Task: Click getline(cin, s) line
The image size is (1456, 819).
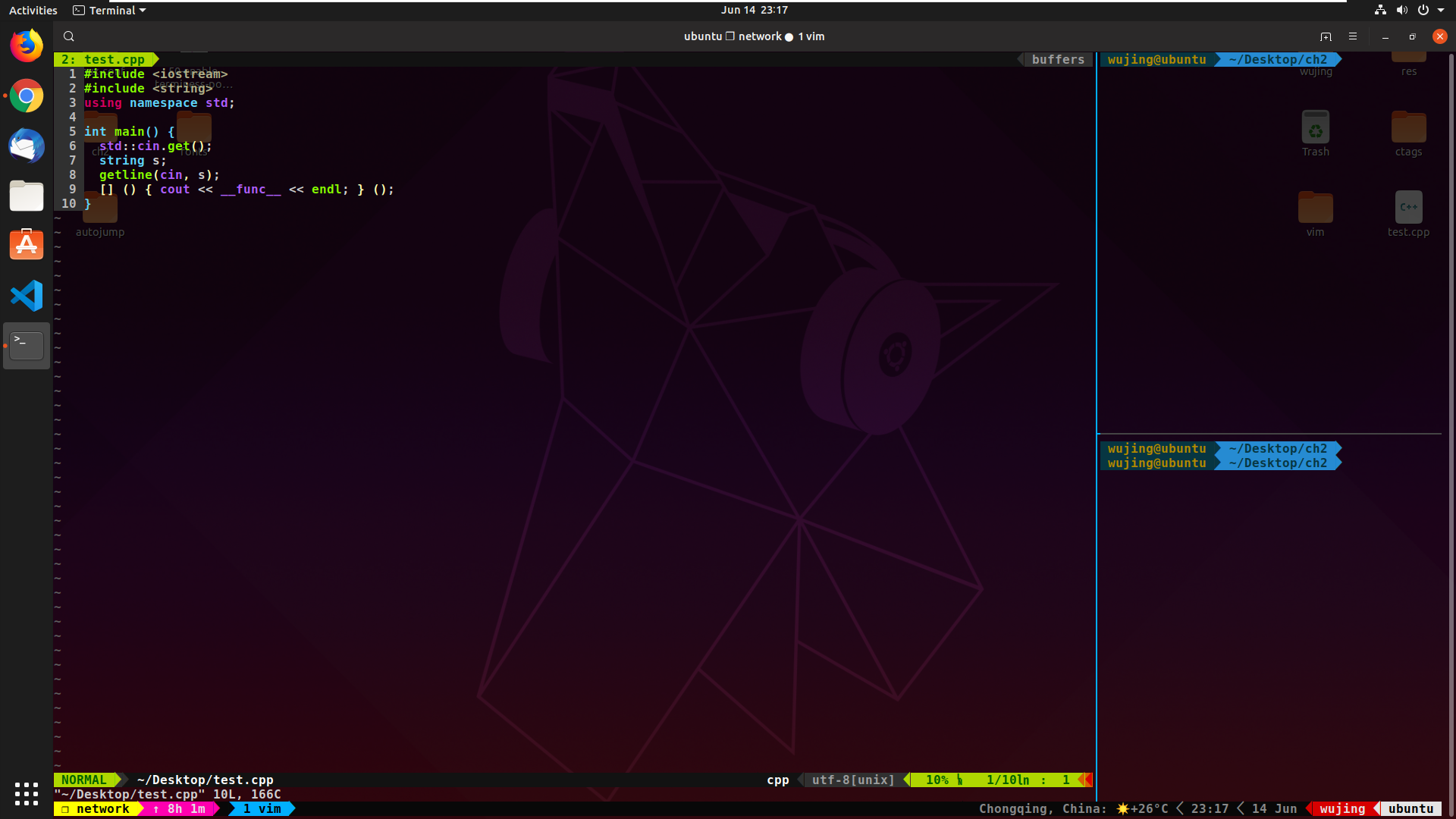Action: (159, 174)
